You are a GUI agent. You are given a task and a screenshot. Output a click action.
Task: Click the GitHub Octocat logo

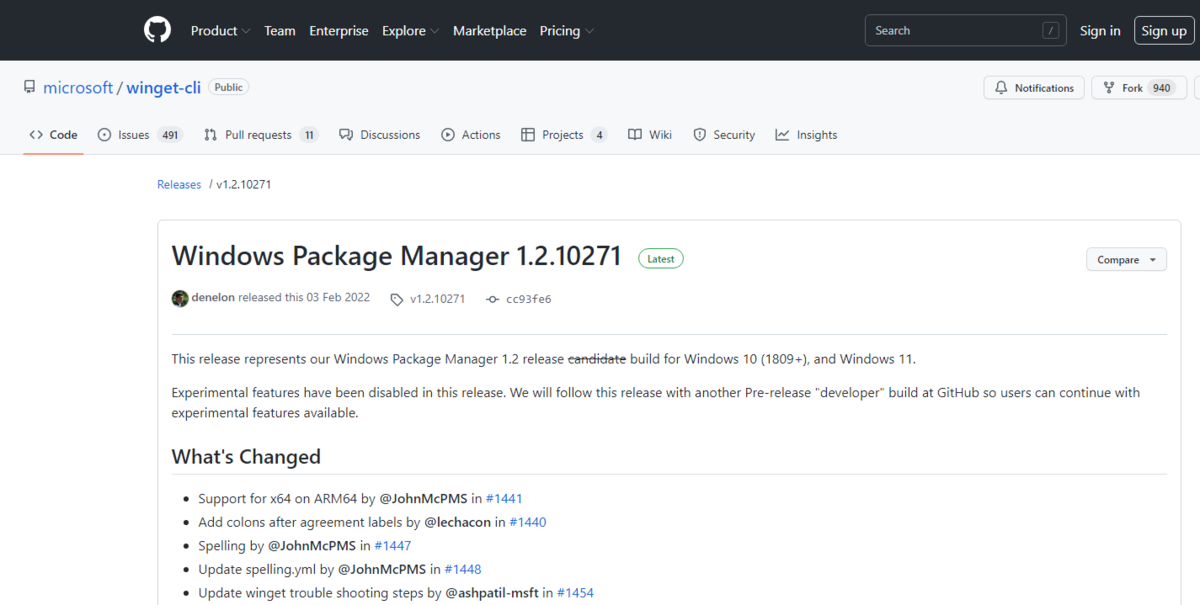point(157,30)
